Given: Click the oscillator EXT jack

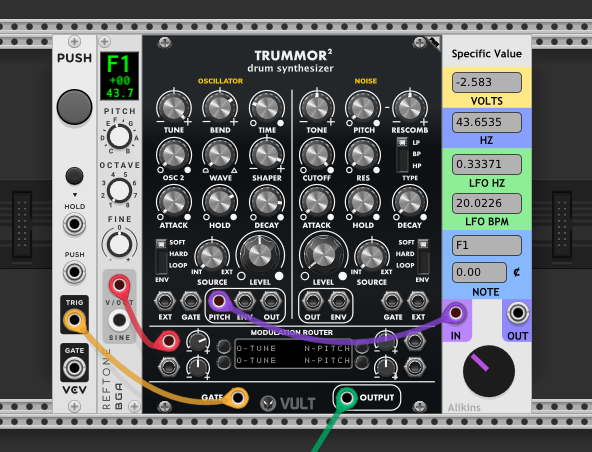Looking at the screenshot, I should coord(165,301).
